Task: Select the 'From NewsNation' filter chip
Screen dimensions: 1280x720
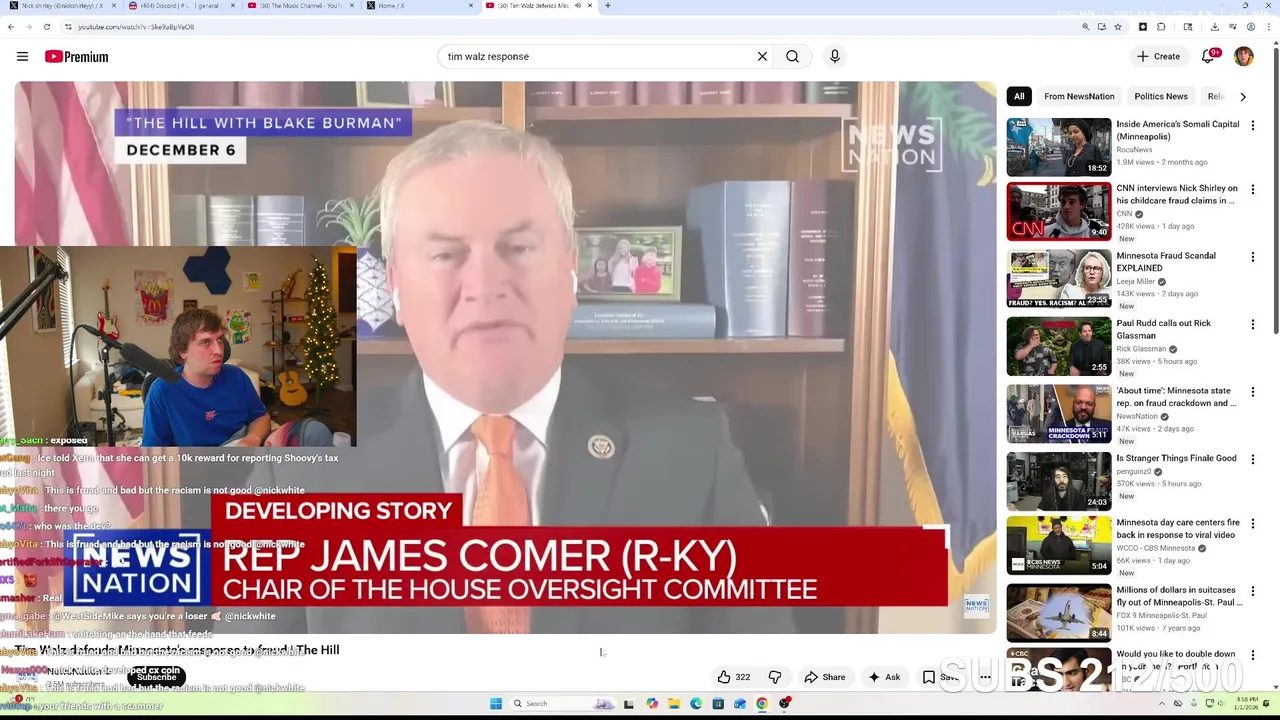Action: tap(1079, 97)
